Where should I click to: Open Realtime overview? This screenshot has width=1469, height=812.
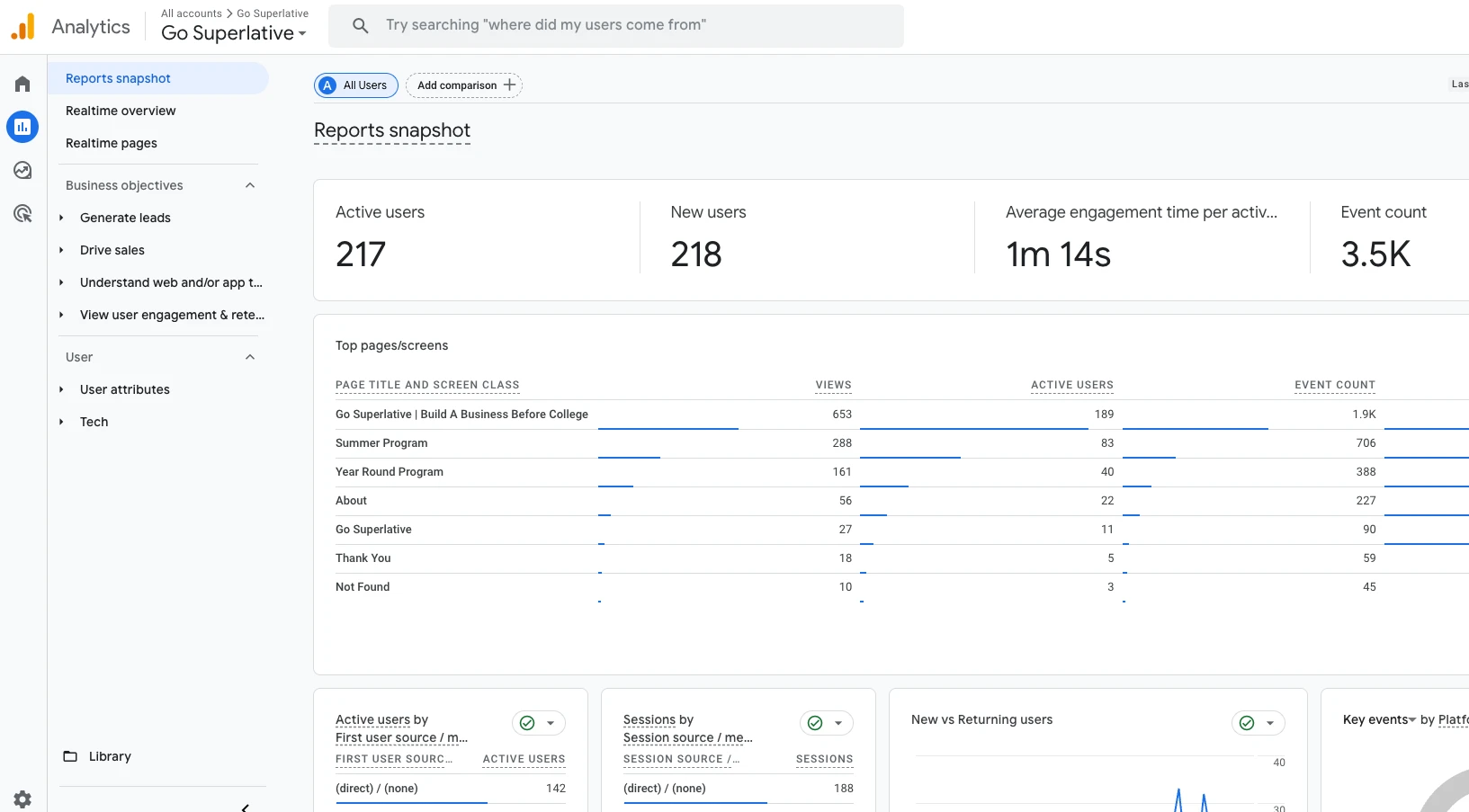pos(121,111)
